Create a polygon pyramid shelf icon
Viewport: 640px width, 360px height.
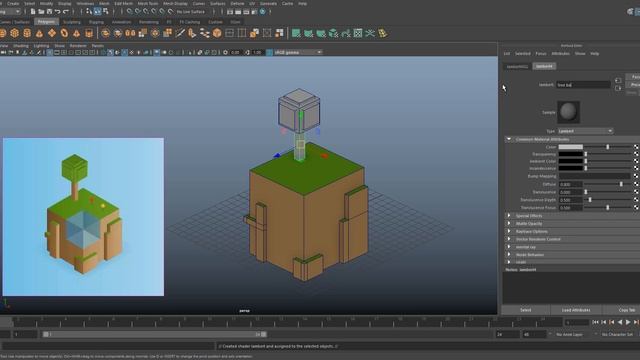click(76, 33)
